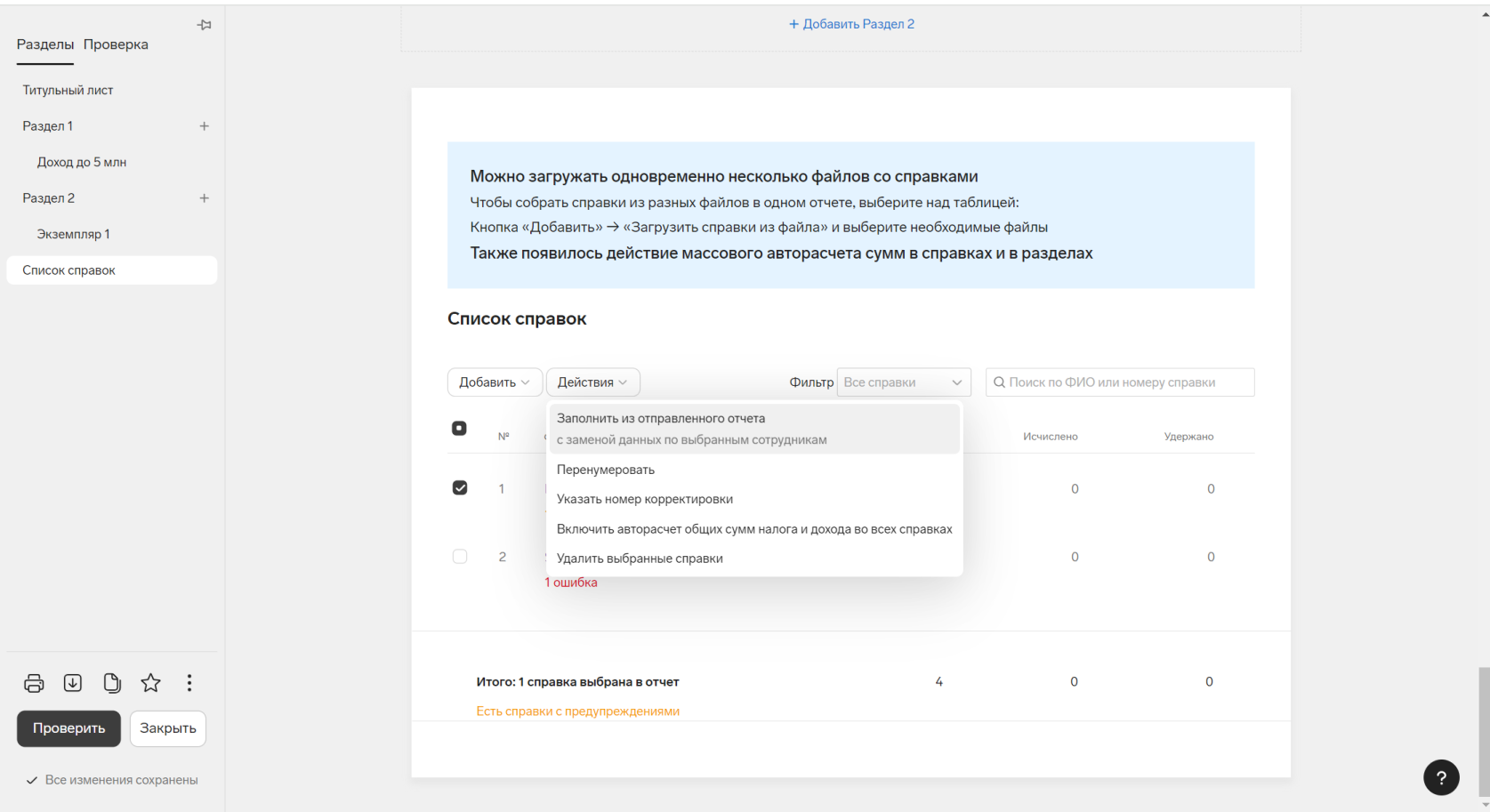Check the checkbox for row 2
Viewport: 1490px width, 812px height.
coord(460,557)
